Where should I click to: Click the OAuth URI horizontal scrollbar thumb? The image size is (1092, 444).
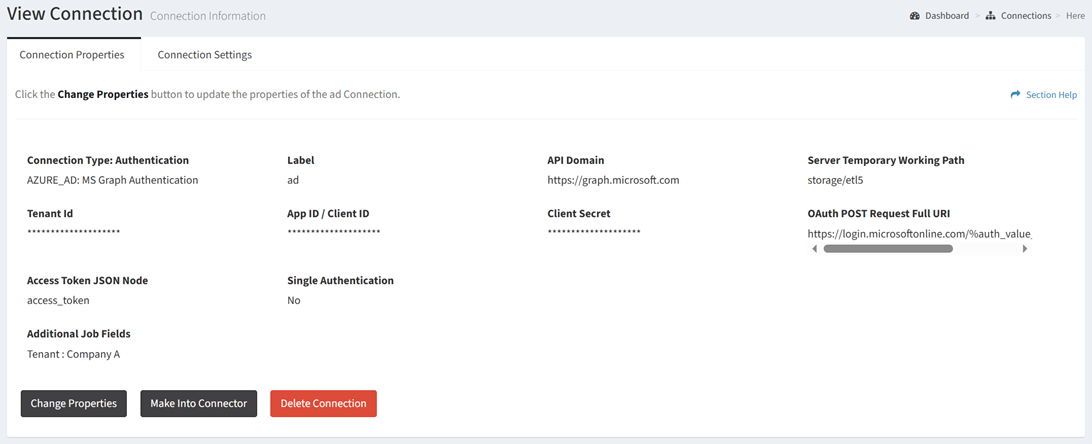click(x=887, y=249)
